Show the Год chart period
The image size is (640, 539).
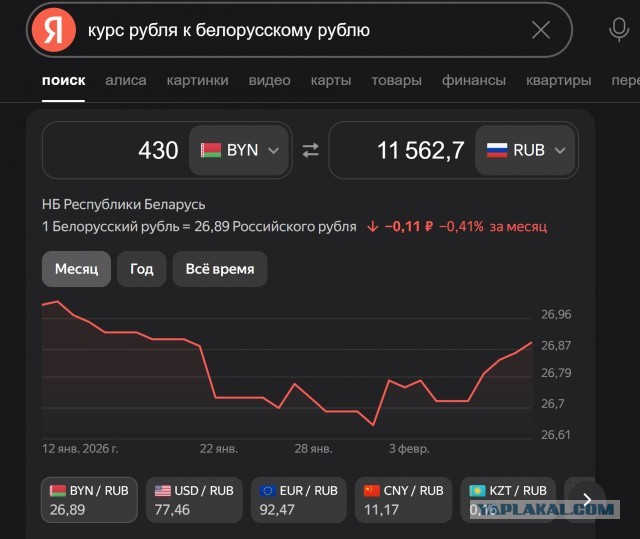tap(142, 269)
